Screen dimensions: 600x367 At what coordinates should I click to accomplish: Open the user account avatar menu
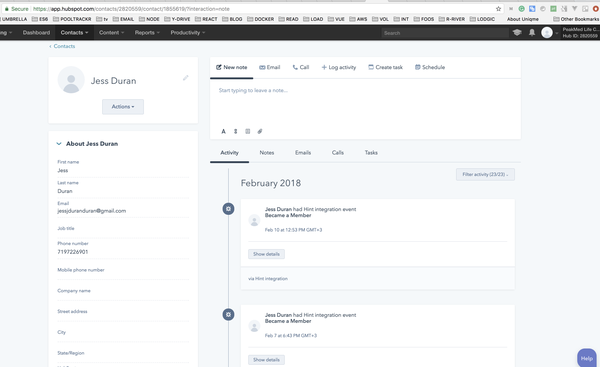point(547,33)
